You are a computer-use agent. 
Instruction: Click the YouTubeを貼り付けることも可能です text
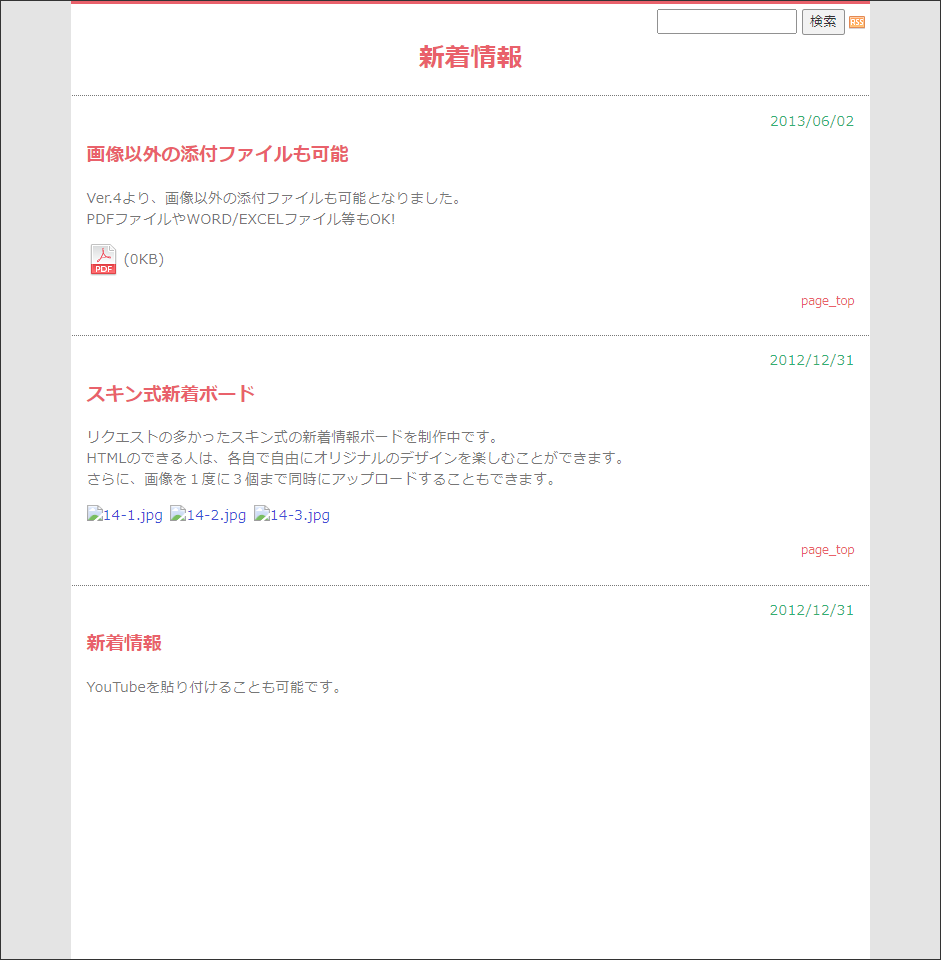(x=214, y=687)
